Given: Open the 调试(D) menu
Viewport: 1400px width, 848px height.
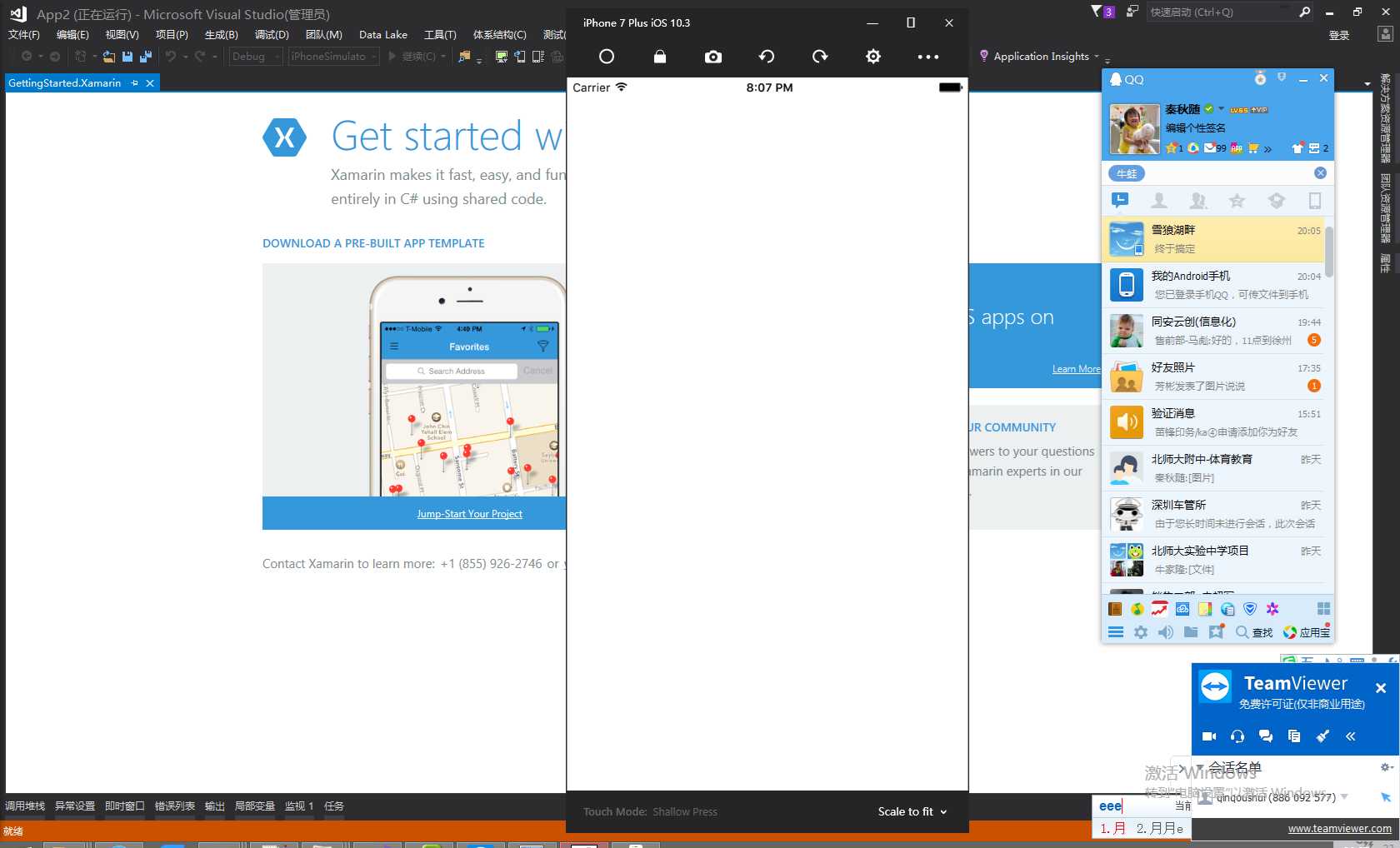Looking at the screenshot, I should pyautogui.click(x=272, y=35).
